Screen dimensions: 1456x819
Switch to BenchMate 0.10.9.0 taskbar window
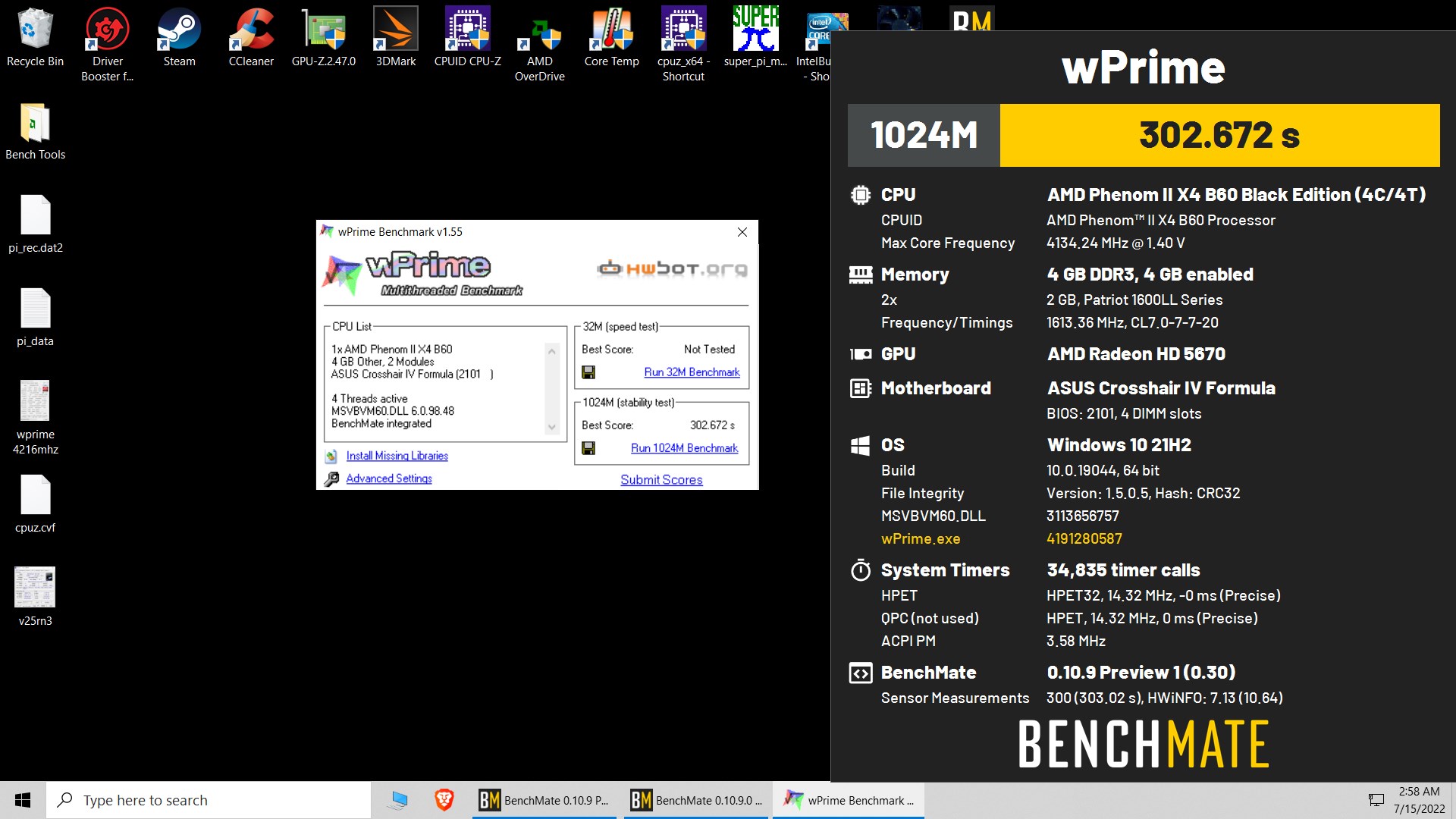pos(698,800)
